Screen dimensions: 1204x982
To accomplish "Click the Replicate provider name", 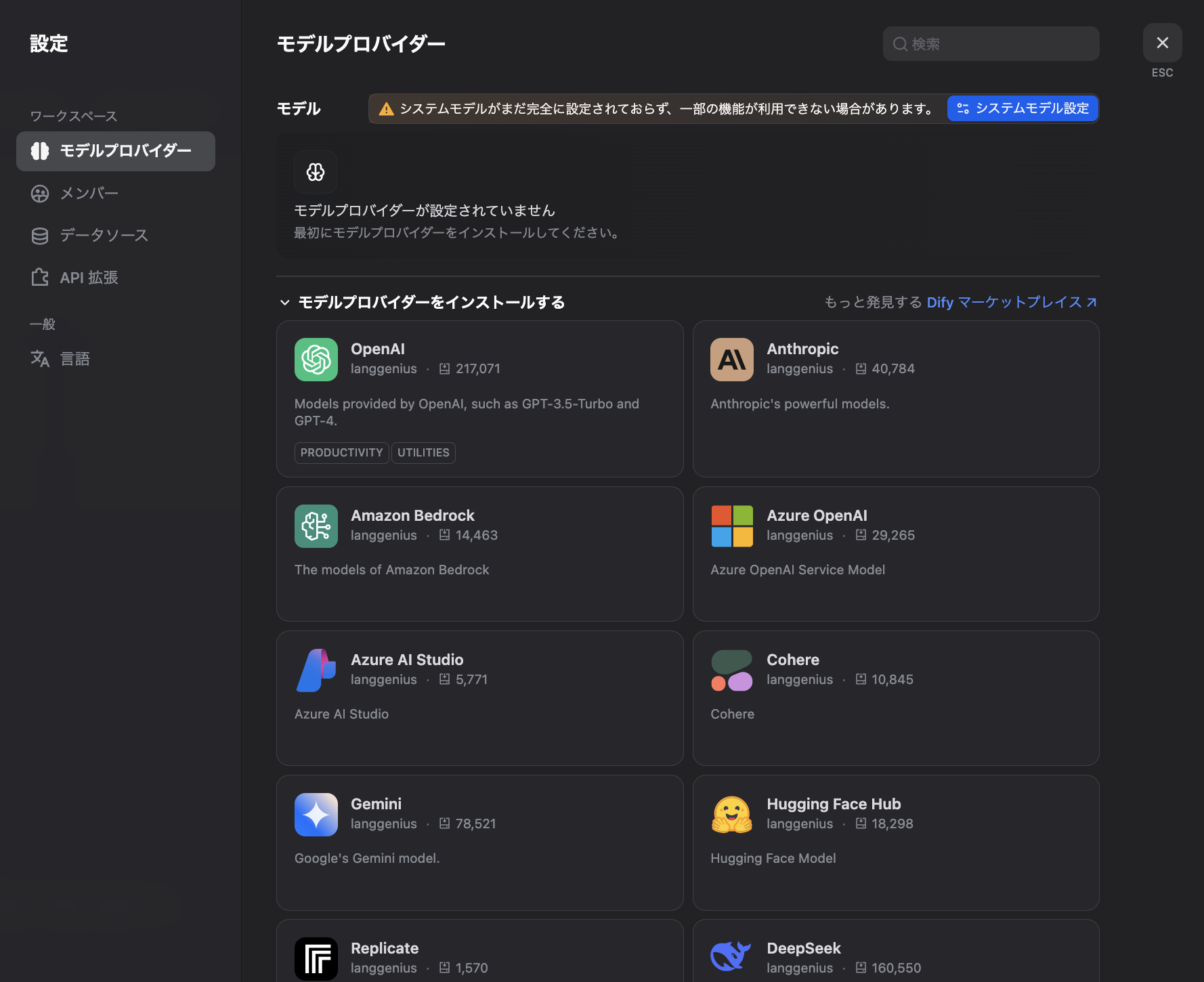I will [385, 948].
